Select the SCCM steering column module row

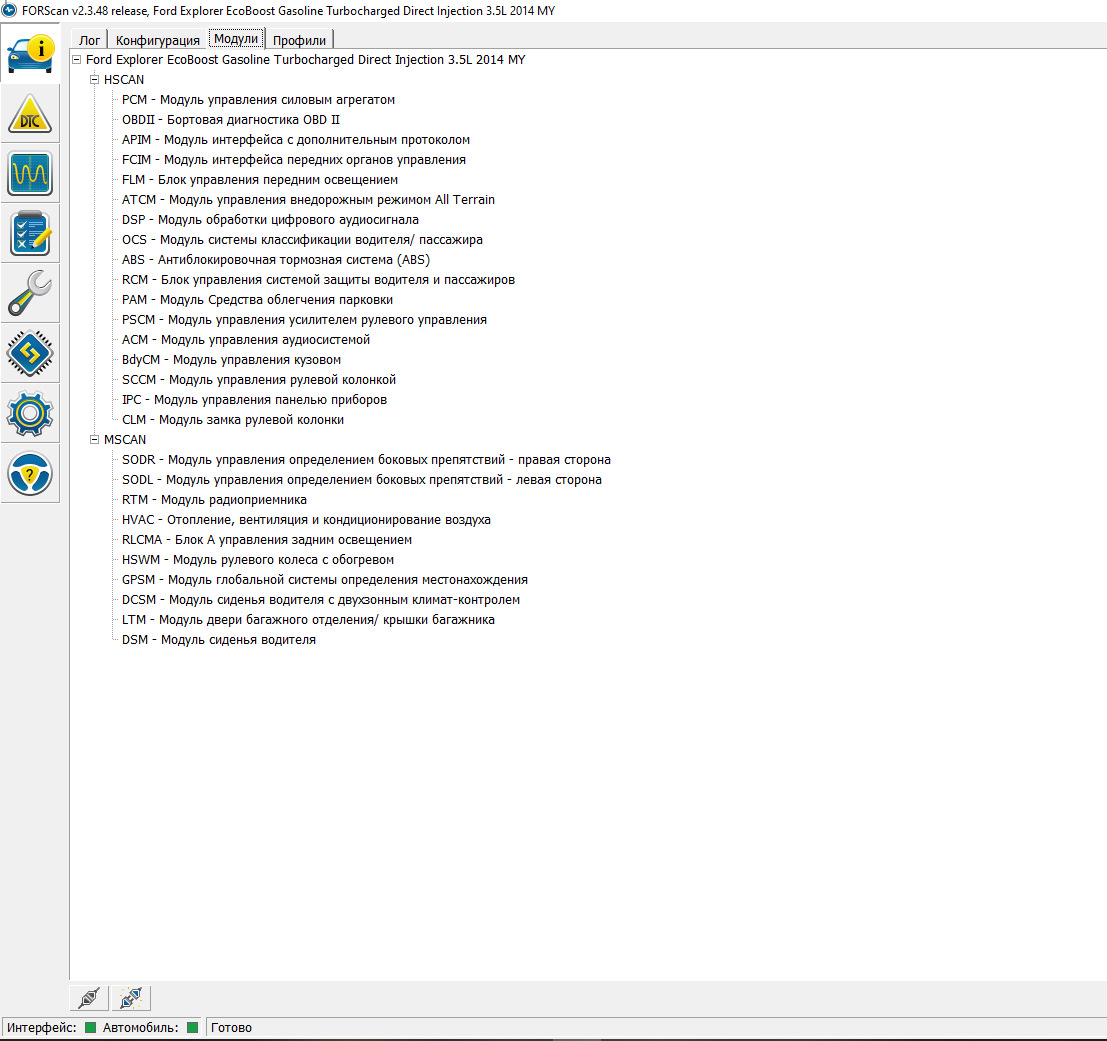point(259,380)
